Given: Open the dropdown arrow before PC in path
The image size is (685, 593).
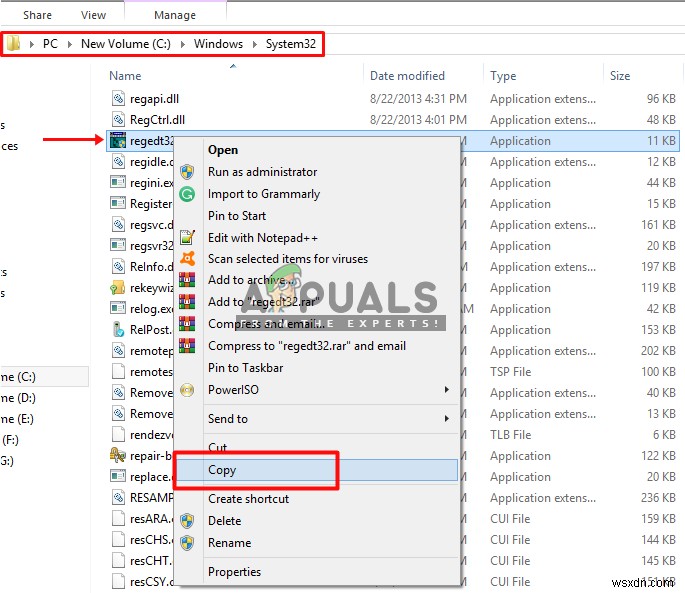Looking at the screenshot, I should (31, 44).
